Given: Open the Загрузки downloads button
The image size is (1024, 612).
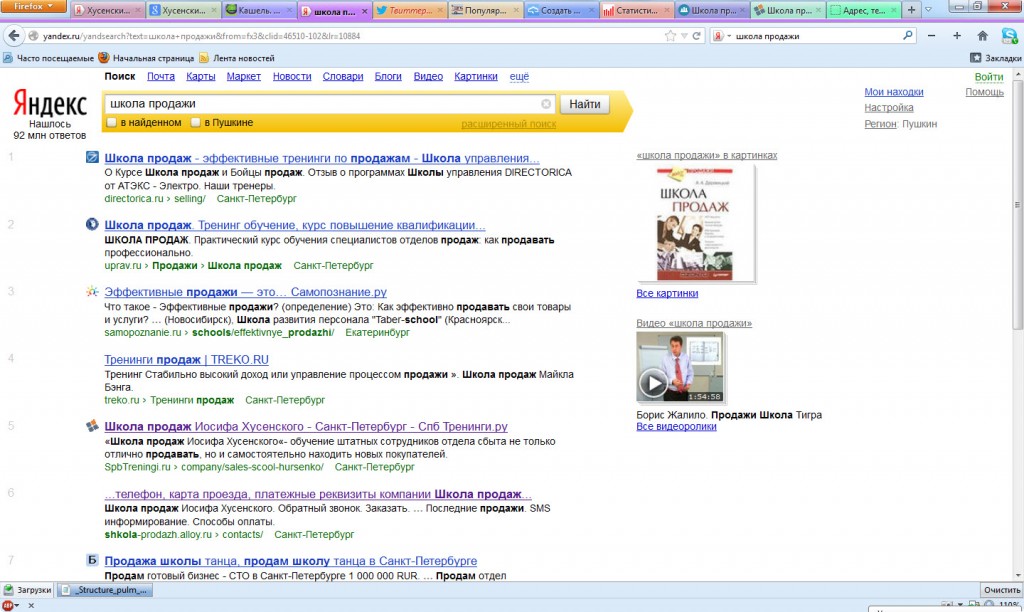Looking at the screenshot, I should point(27,590).
